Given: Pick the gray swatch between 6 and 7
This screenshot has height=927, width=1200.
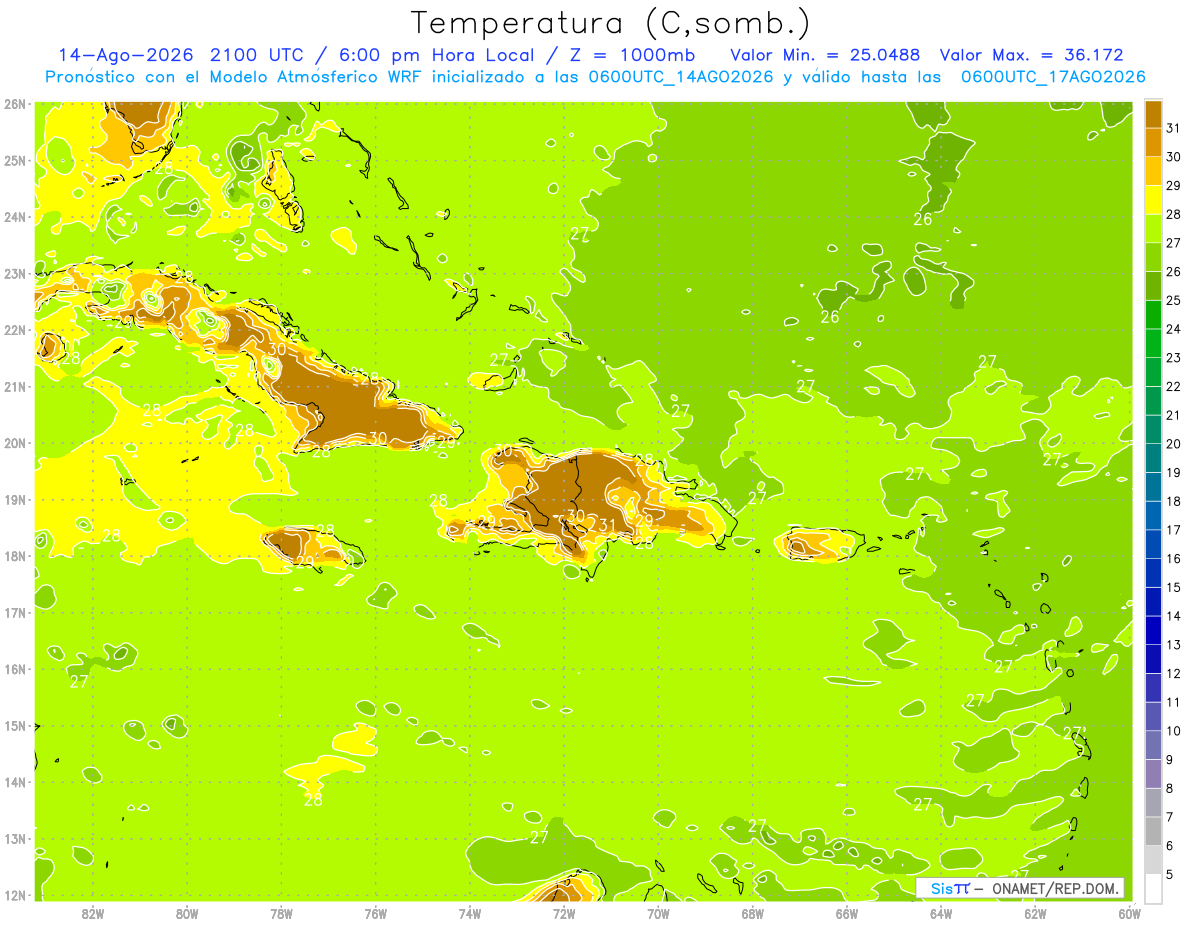Looking at the screenshot, I should (1153, 831).
